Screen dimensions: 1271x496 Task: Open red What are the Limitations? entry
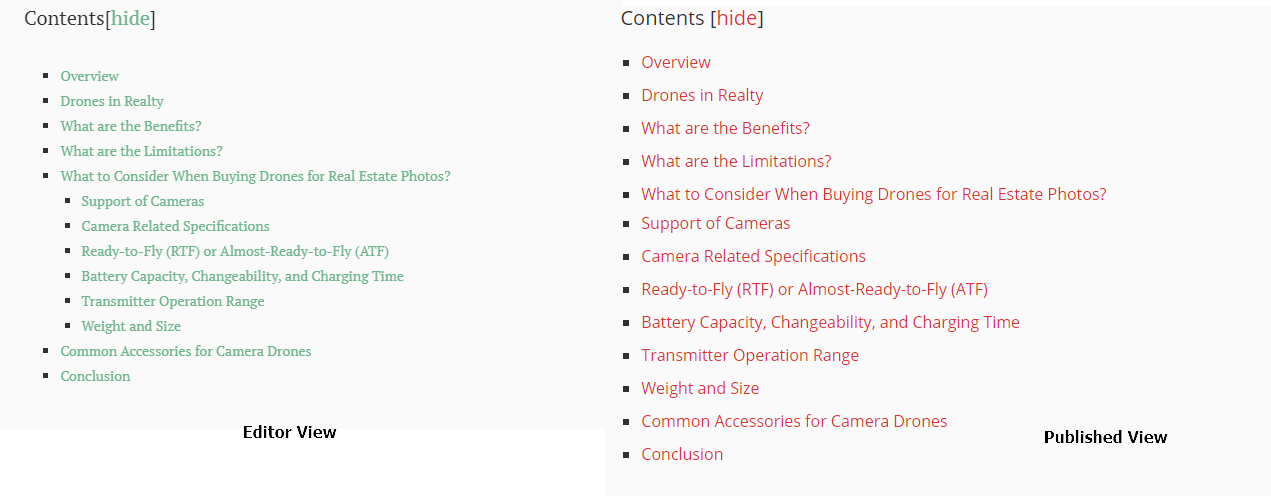click(x=736, y=161)
